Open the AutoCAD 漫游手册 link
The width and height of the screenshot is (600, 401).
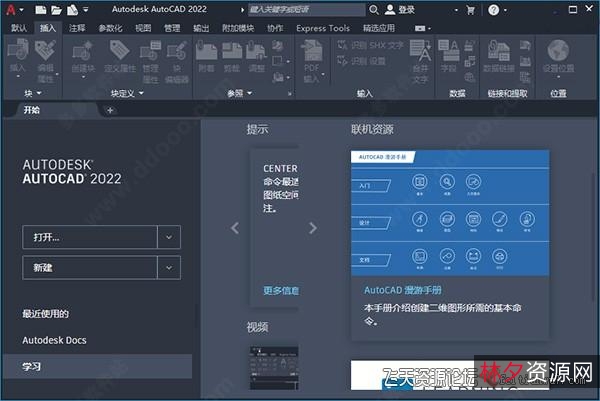[x=403, y=290]
